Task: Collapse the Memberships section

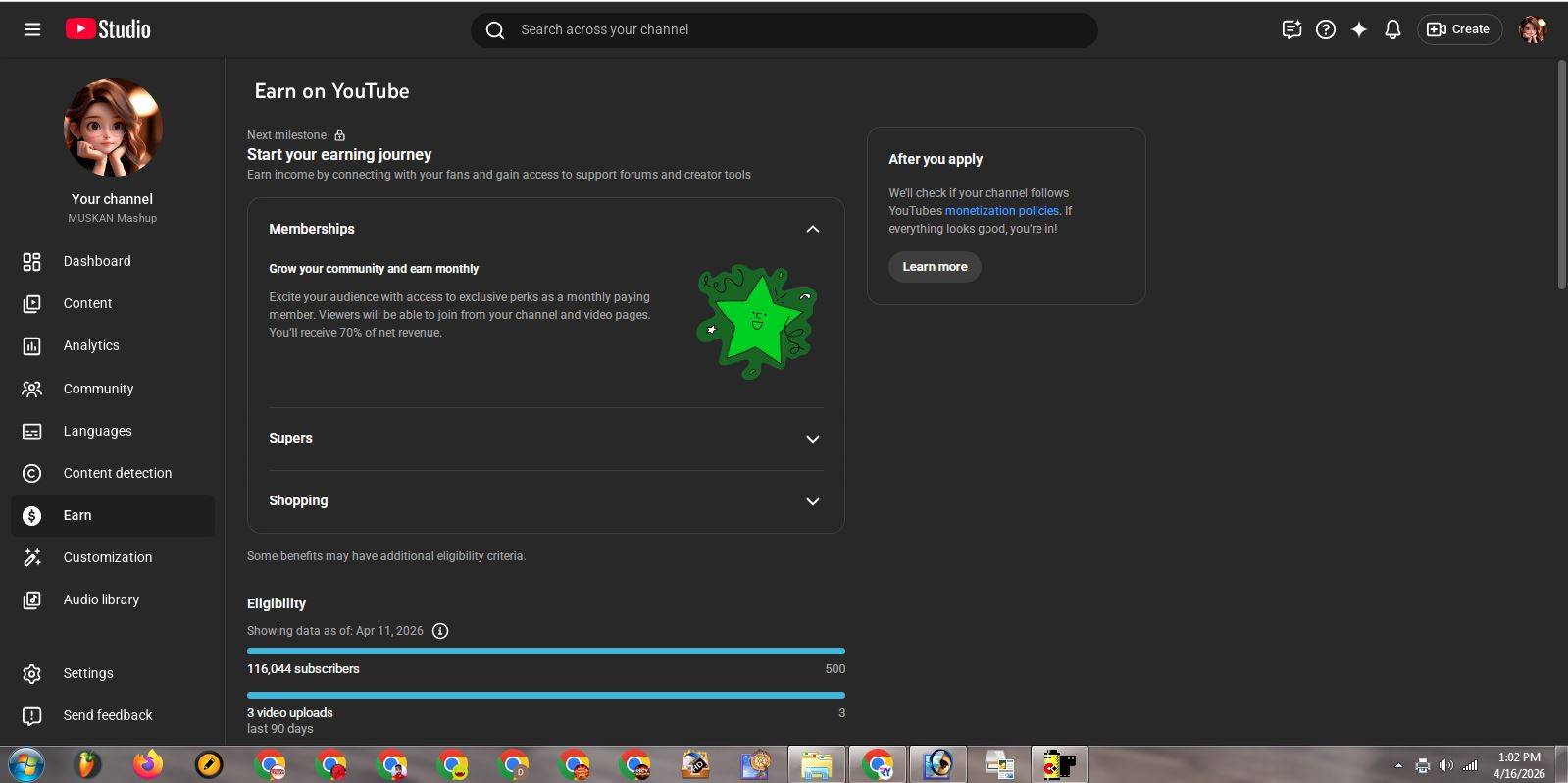Action: (812, 229)
